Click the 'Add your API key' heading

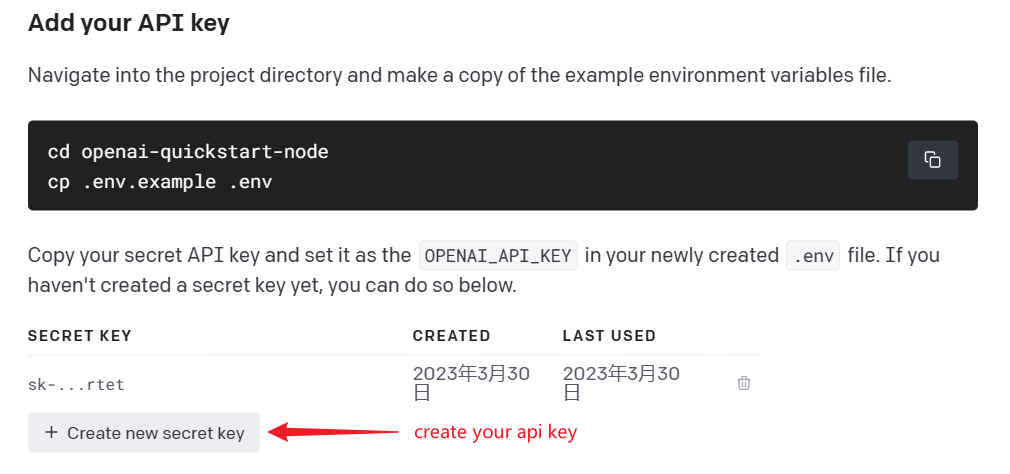129,23
